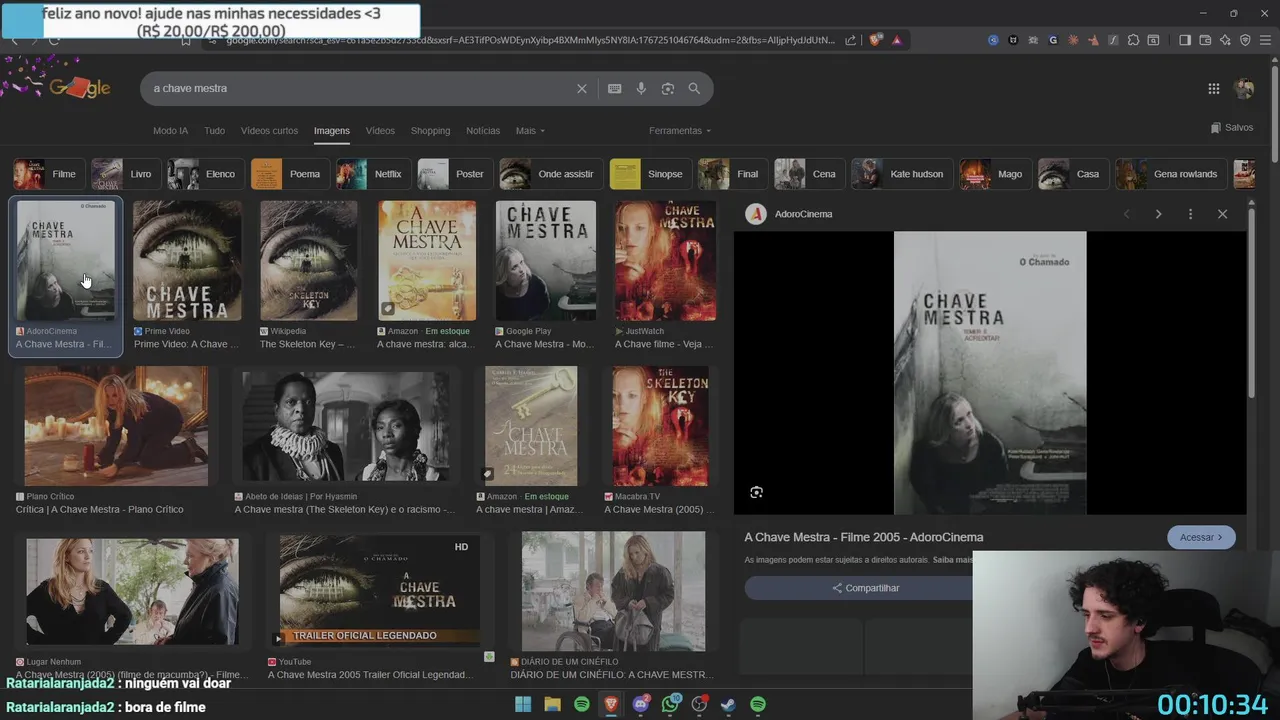The height and width of the screenshot is (720, 1280).
Task: Click the browser address bar URL
Action: (530, 40)
